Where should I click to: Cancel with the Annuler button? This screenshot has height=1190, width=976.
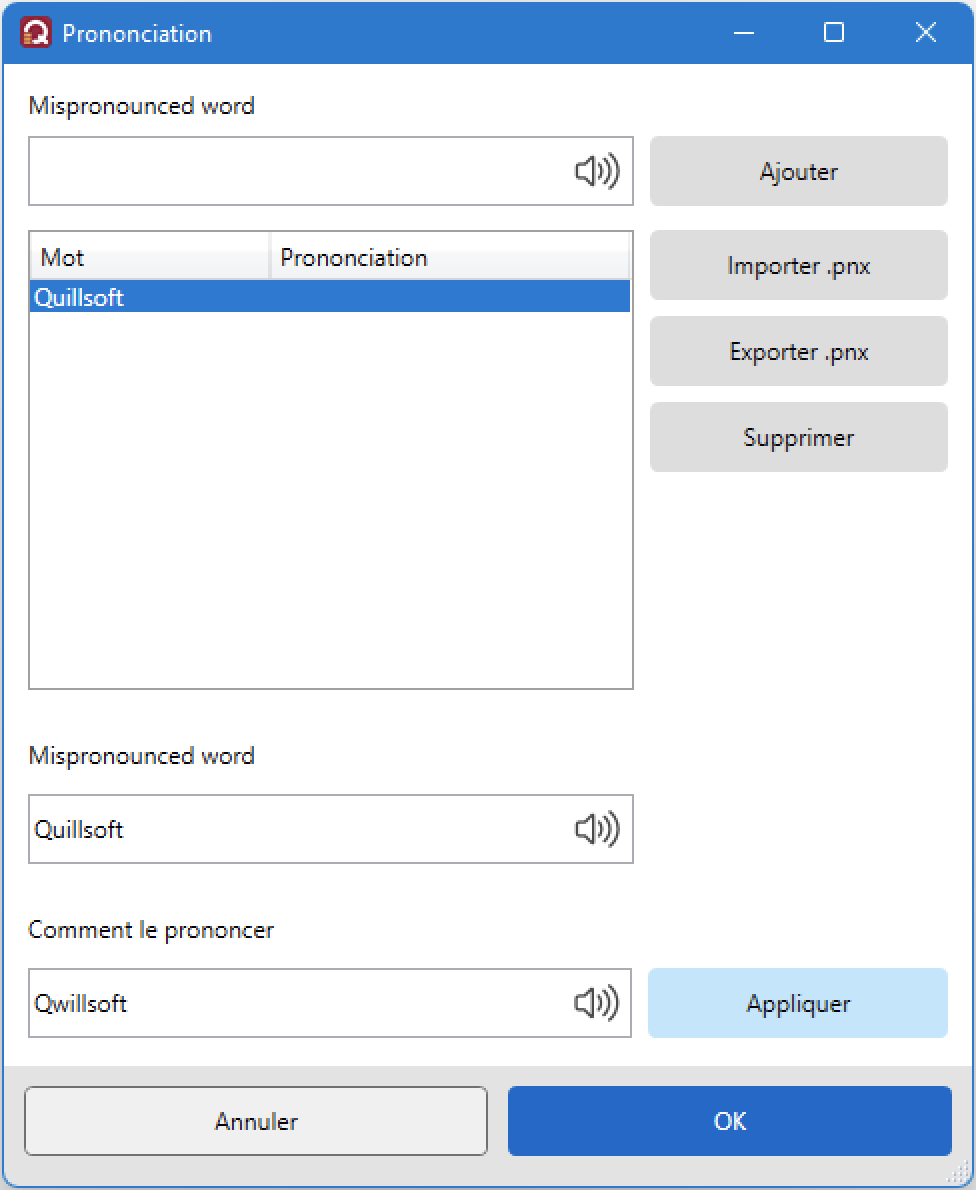256,1121
